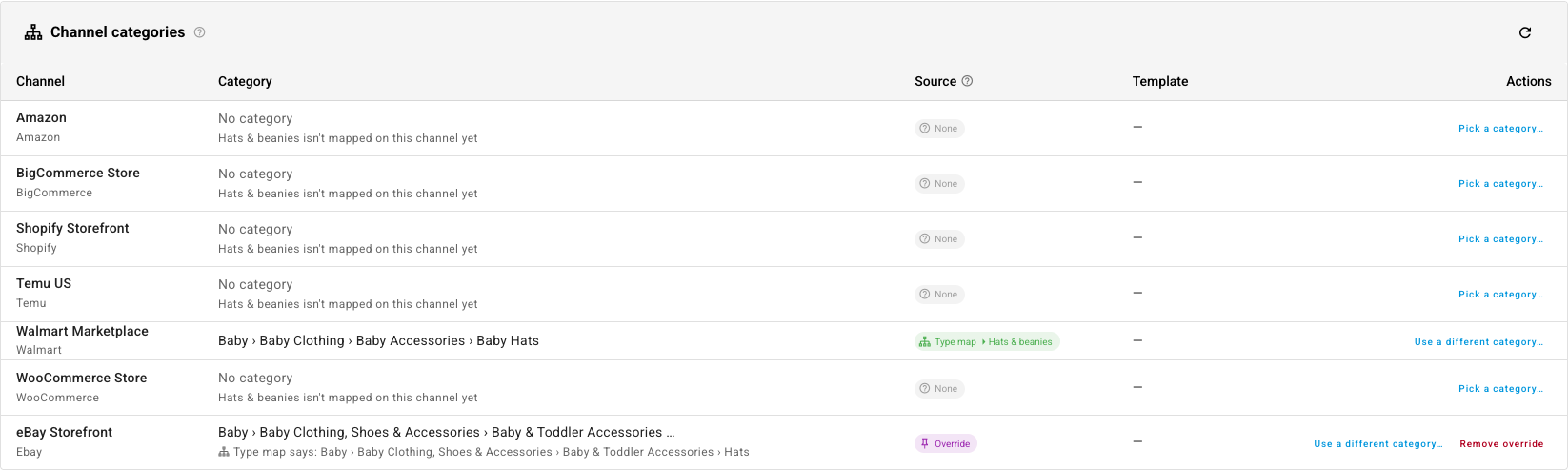Use a different category for Walmart Marketplace
Image resolution: width=1568 pixels, height=471 pixels.
click(1478, 341)
